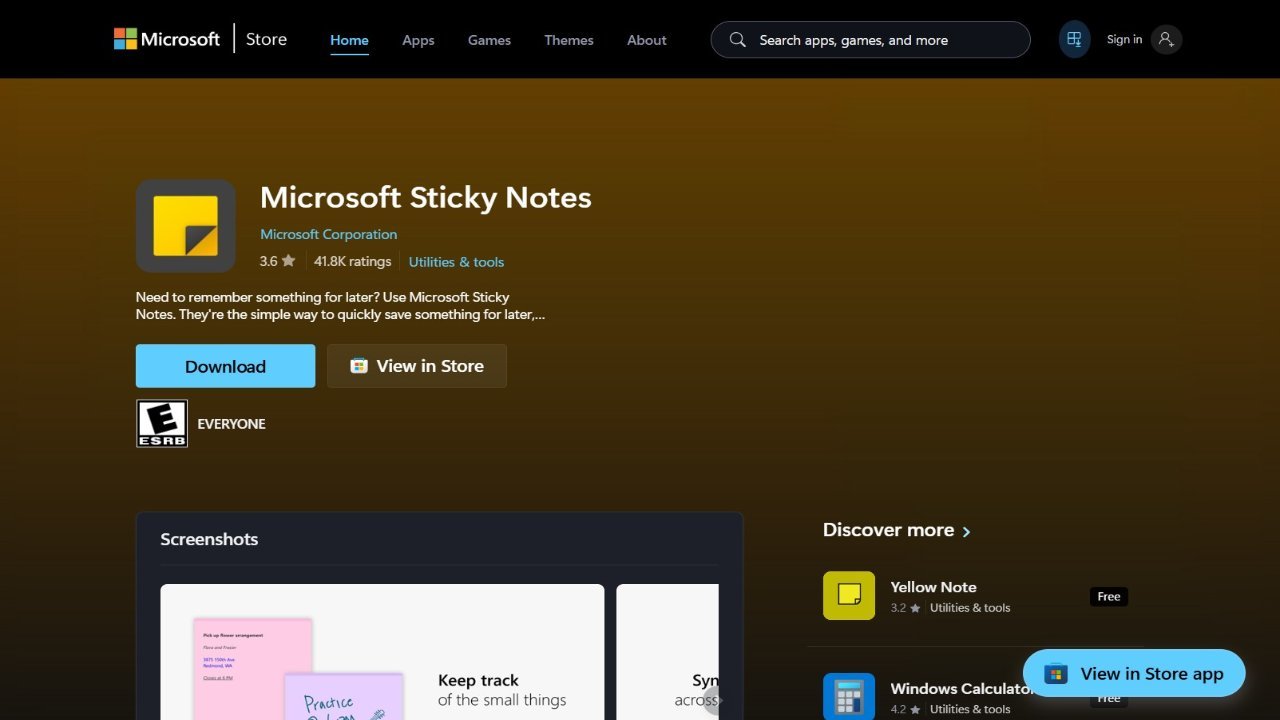Open the second partially visible screenshot
The width and height of the screenshot is (1280, 720).
tap(667, 652)
